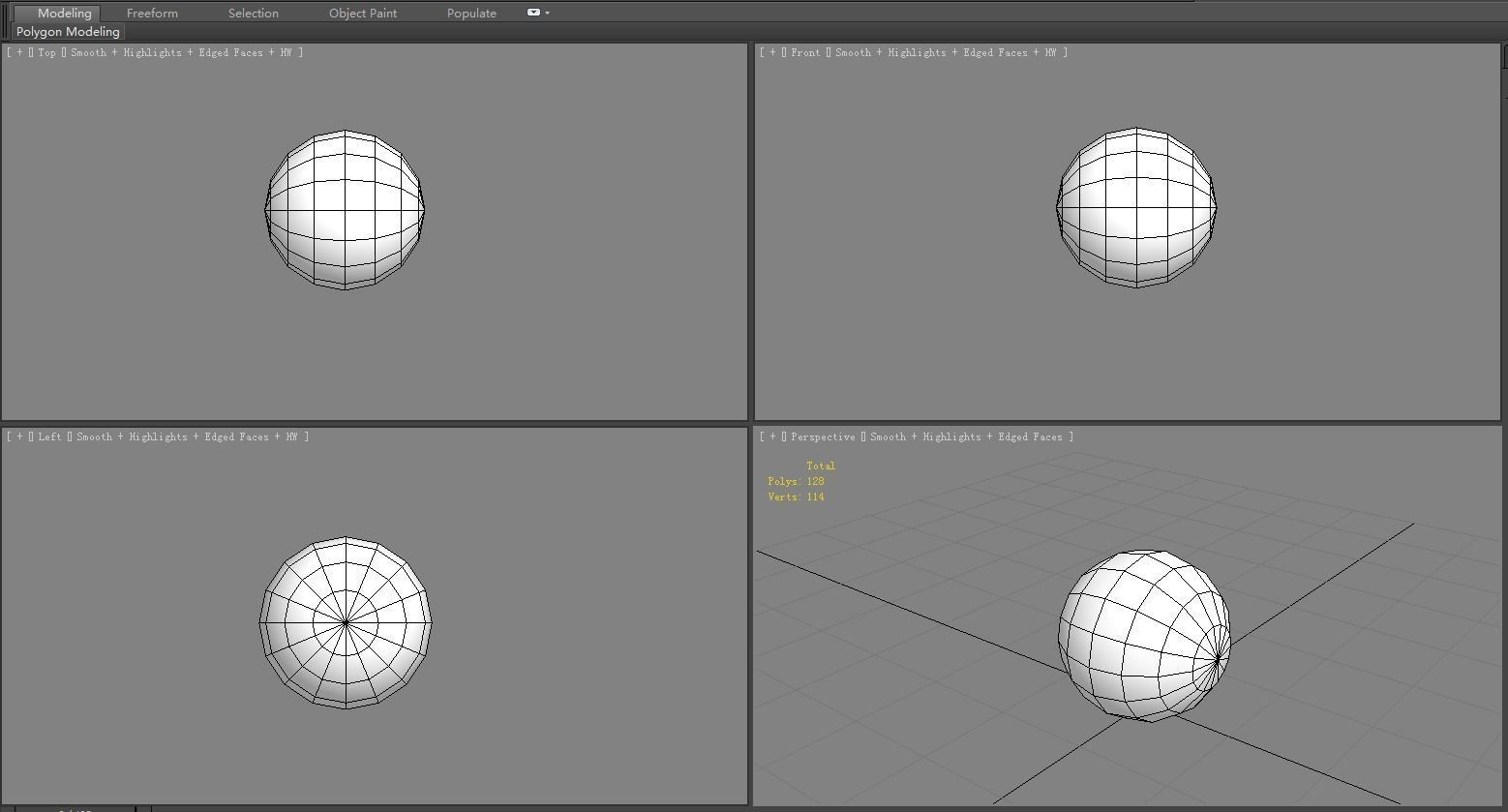Select the sphere in Left viewport
The height and width of the screenshot is (812, 1508).
tap(346, 622)
